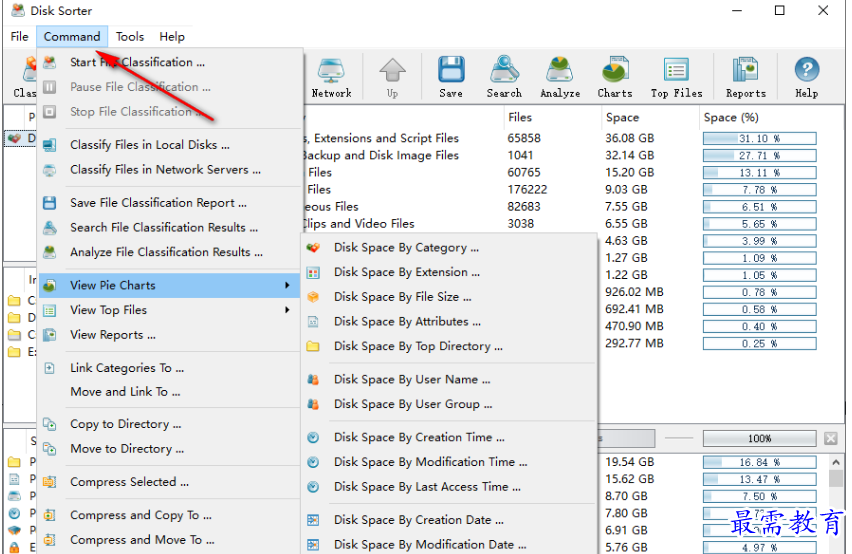Click the icon next to Classify Files in Local Disks
This screenshot has height=554, width=852.
coord(49,145)
